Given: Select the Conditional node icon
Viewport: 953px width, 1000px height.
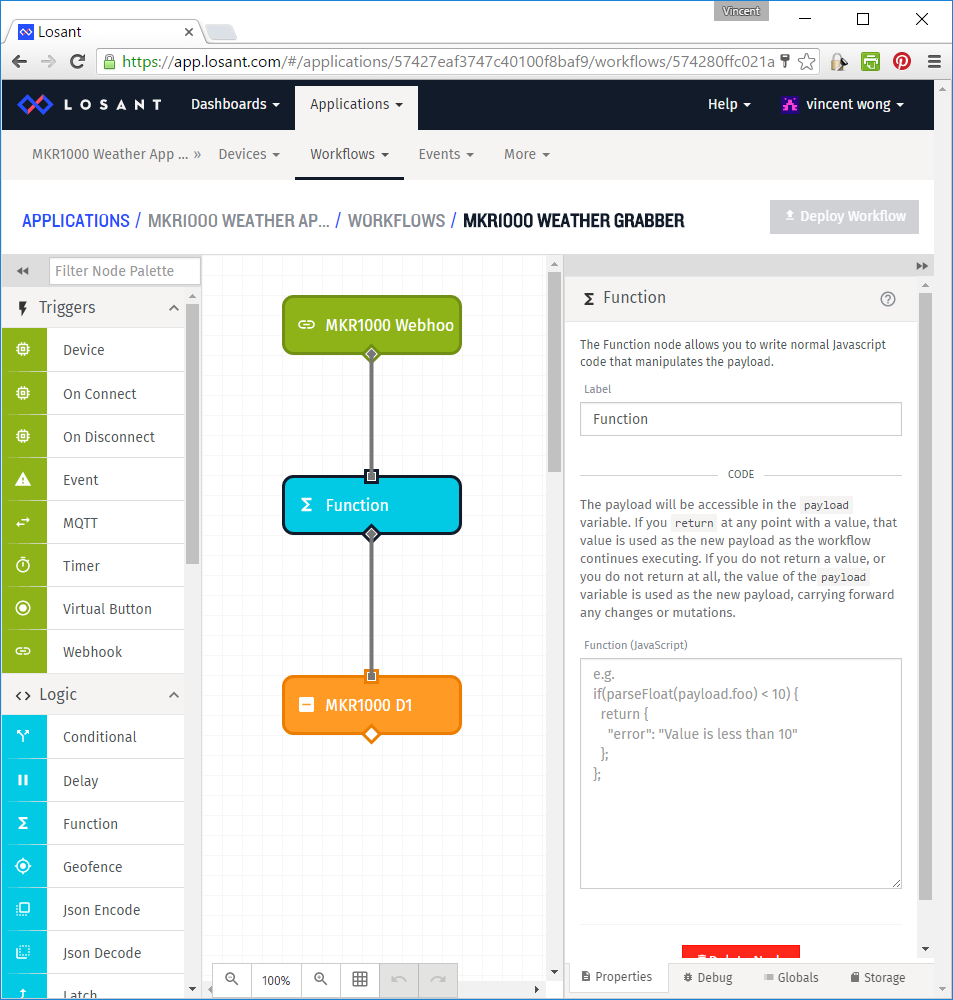Looking at the screenshot, I should [x=24, y=737].
